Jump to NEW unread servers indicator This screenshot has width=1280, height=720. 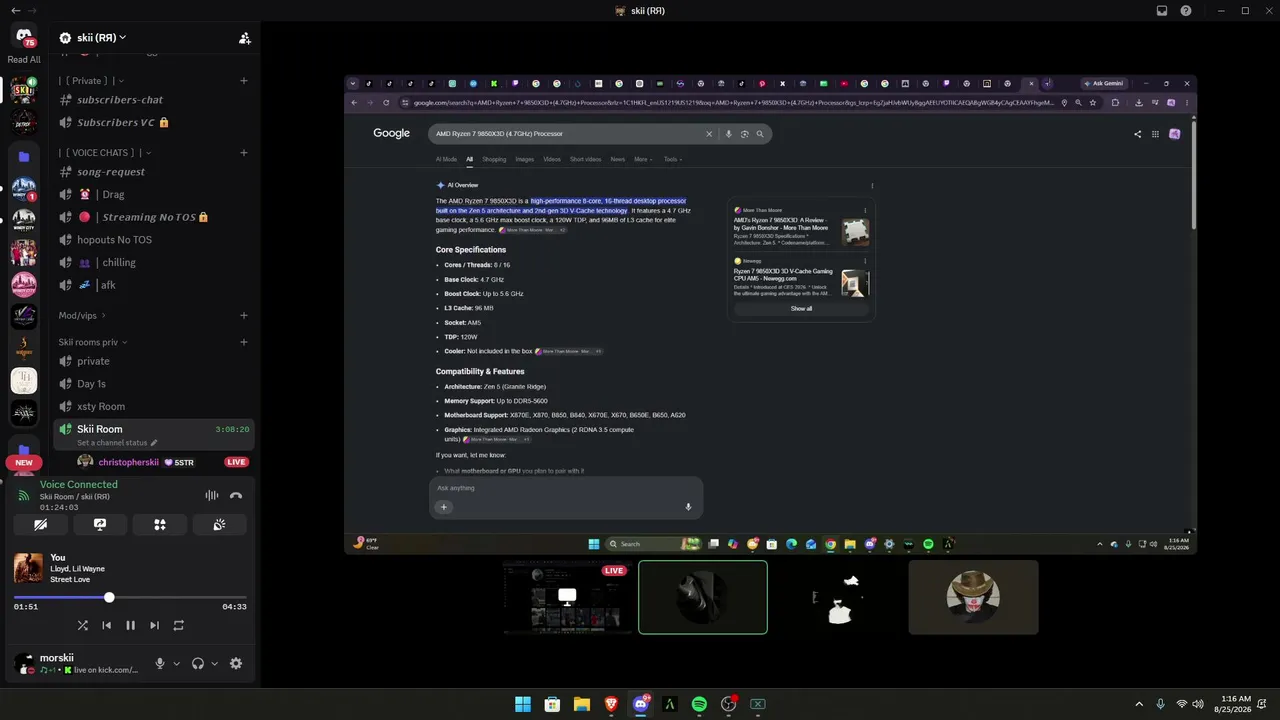(24, 463)
